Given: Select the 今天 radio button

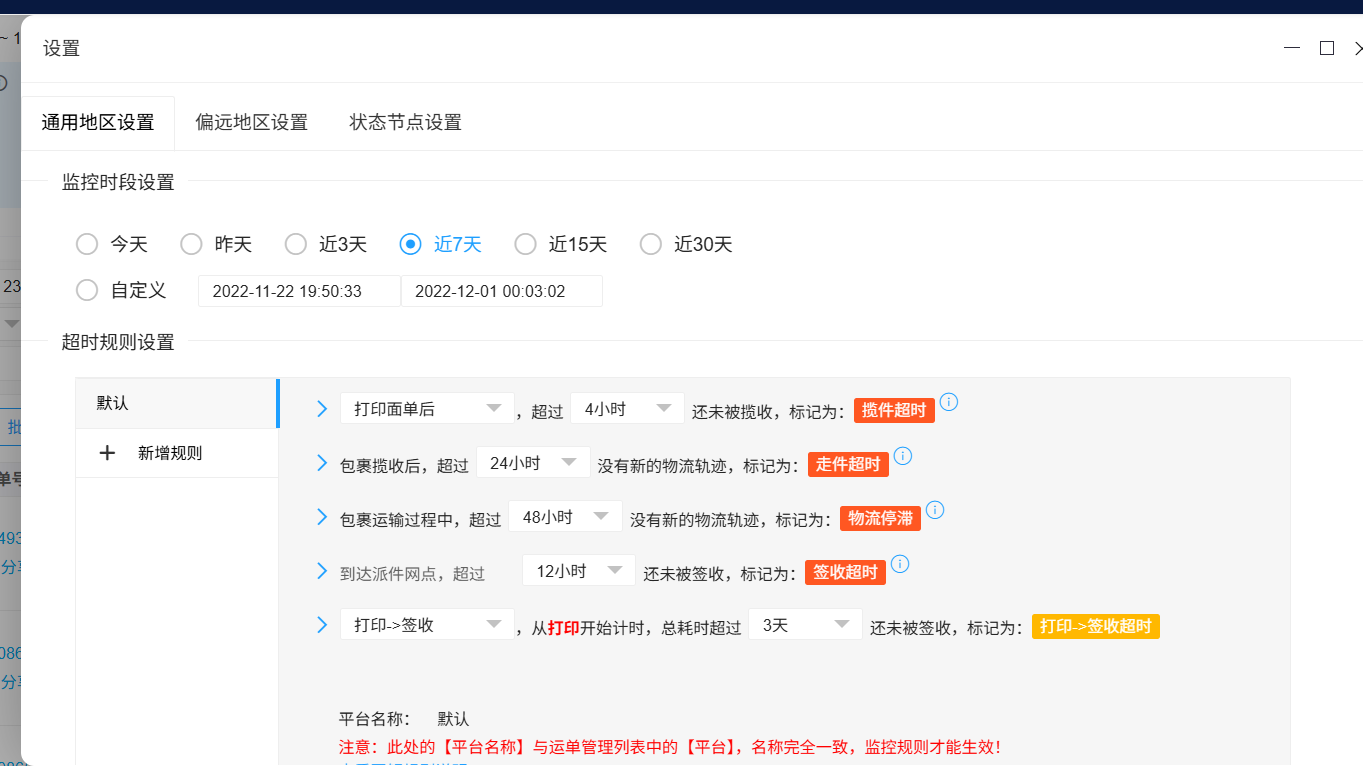Looking at the screenshot, I should point(88,244).
